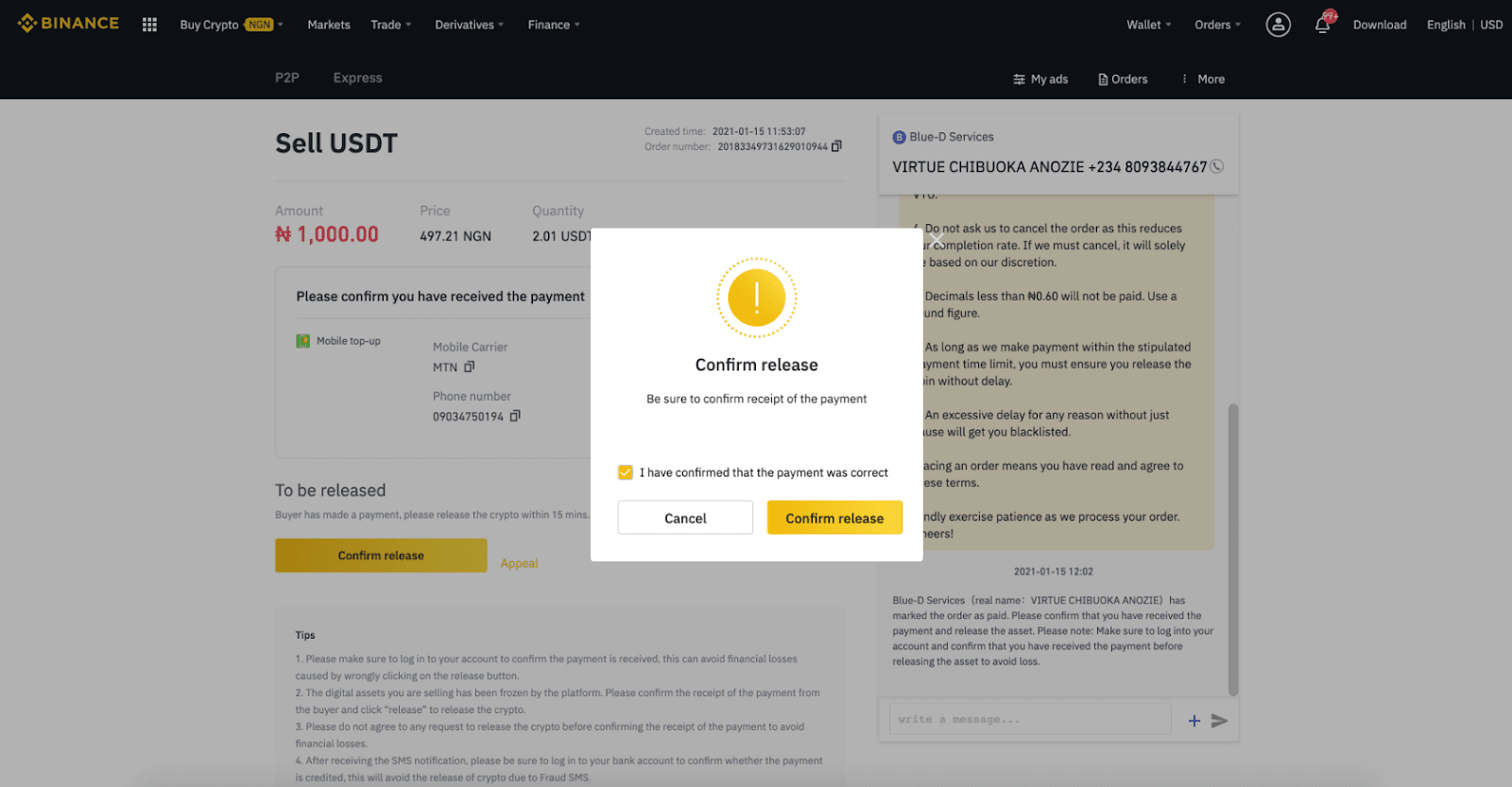Screen dimensions: 1512x787
Task: Copy the MTN mobile carrier value
Action: [470, 367]
